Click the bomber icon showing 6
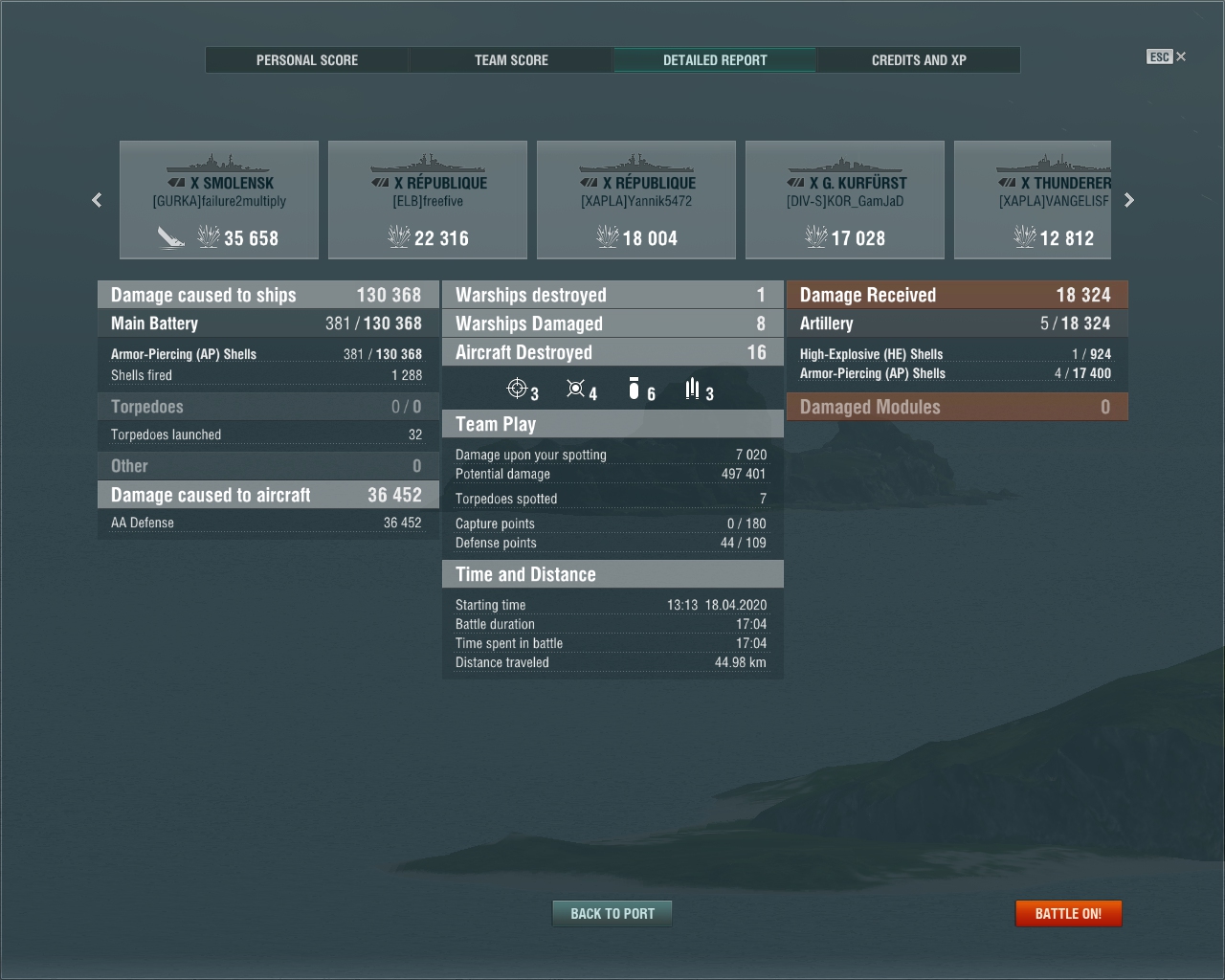This screenshot has width=1225, height=980. (x=634, y=389)
